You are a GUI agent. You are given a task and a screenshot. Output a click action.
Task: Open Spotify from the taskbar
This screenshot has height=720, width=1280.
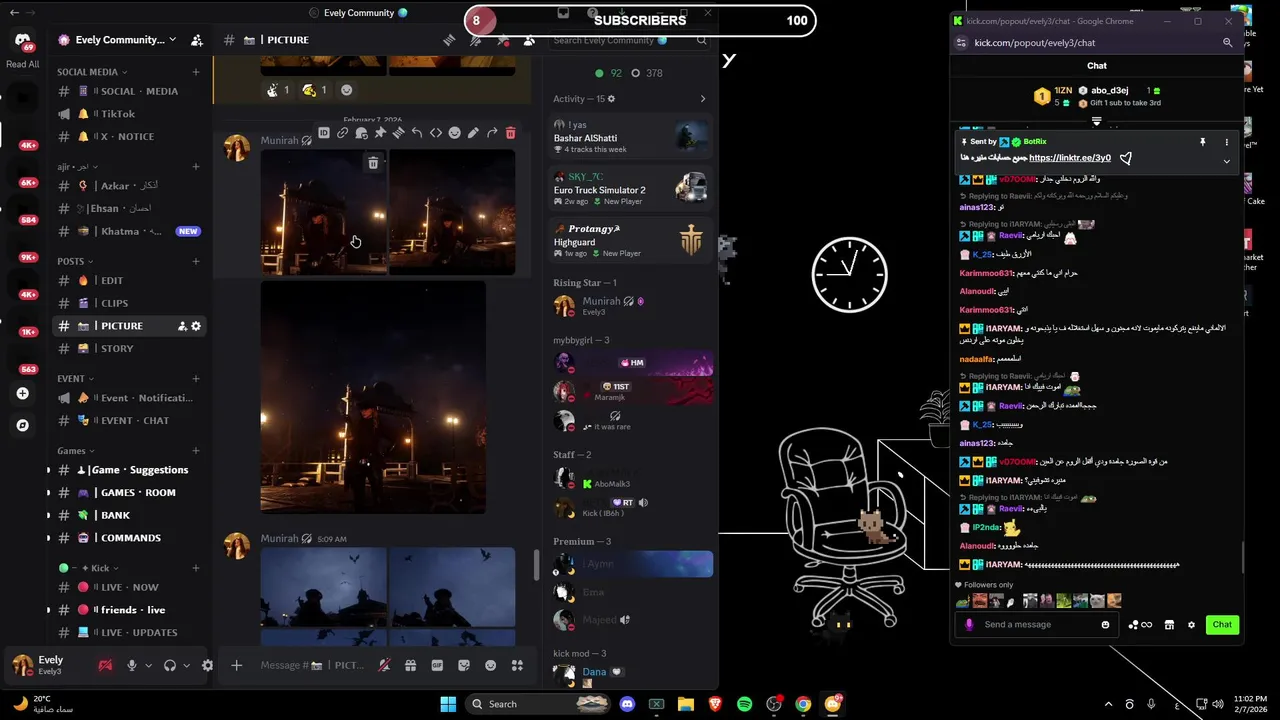pos(744,704)
